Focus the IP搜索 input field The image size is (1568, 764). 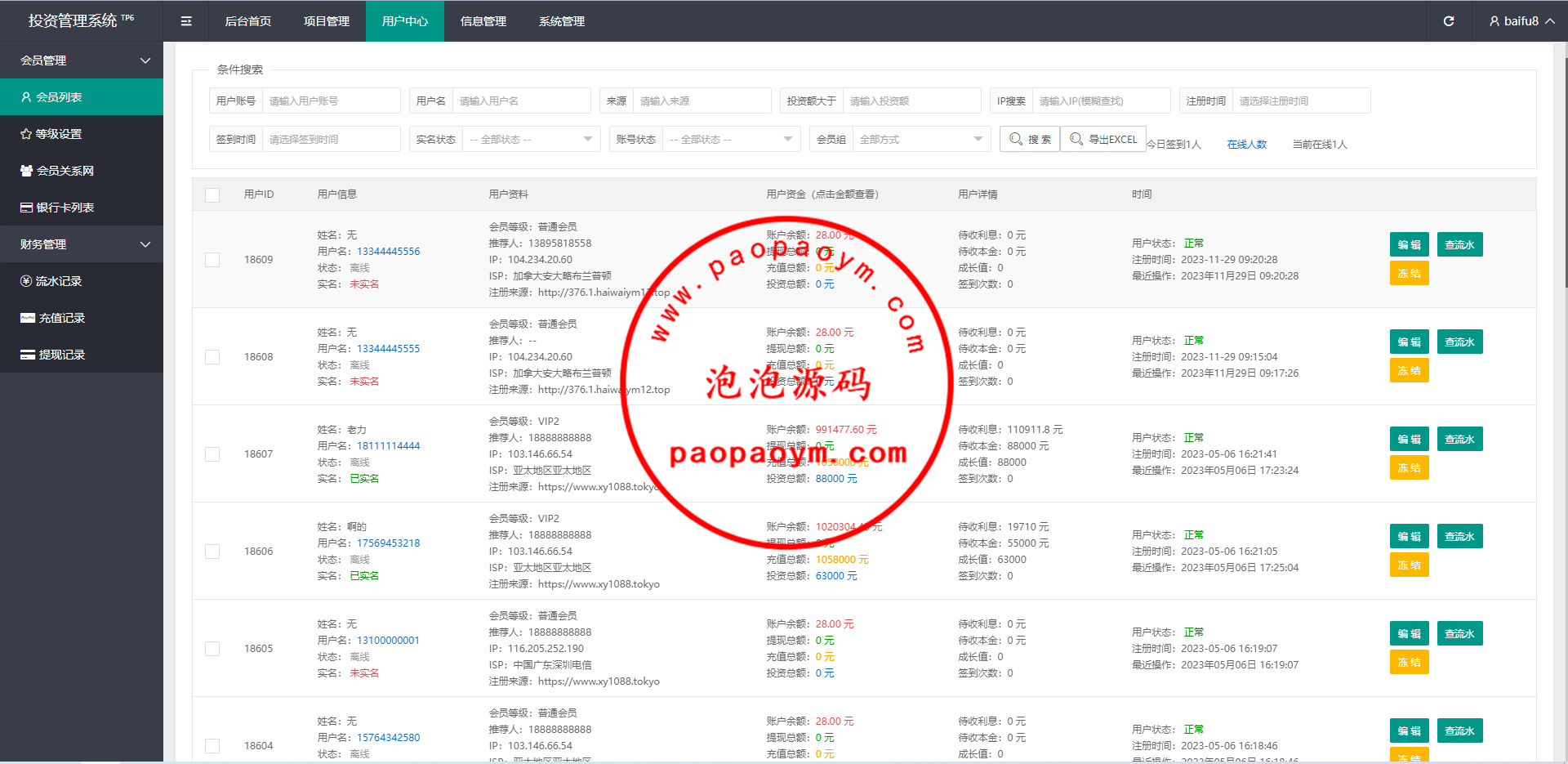click(1102, 101)
